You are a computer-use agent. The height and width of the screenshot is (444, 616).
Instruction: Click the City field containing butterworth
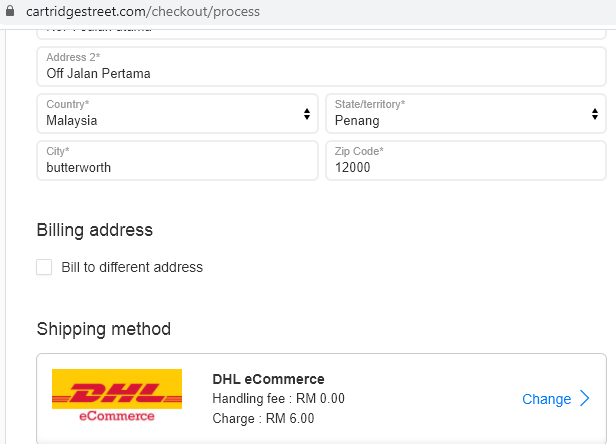[177, 161]
